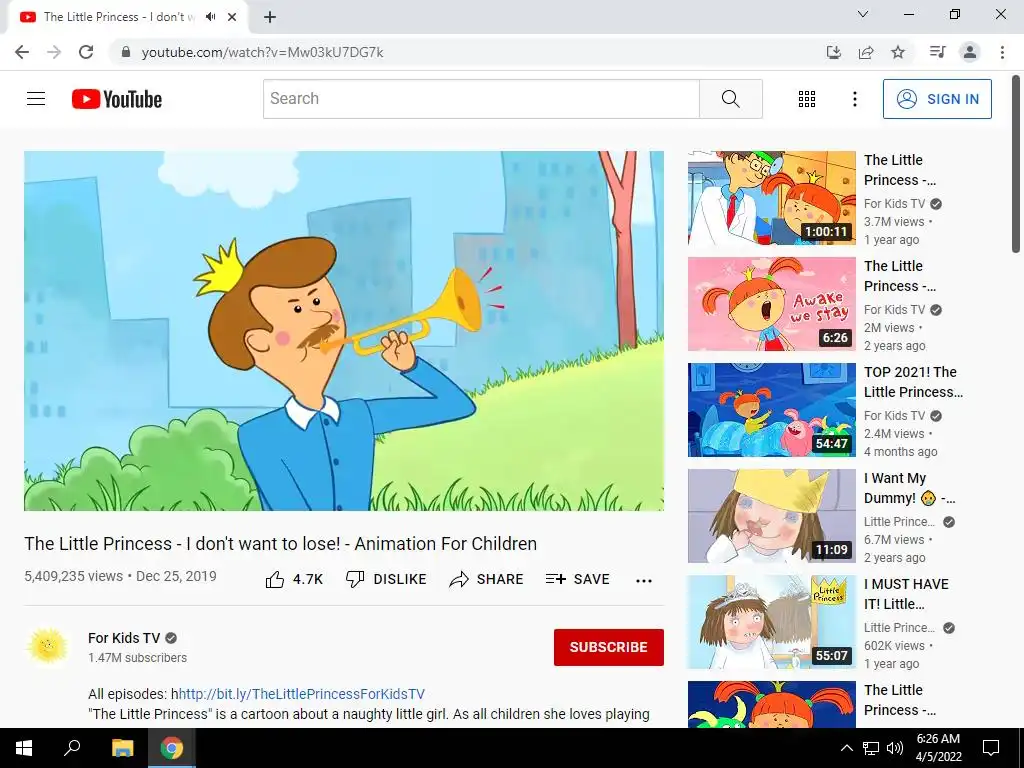Open bit.ly TheLittlePrincessForKidsTV link
Image resolution: width=1024 pixels, height=768 pixels.
point(302,694)
